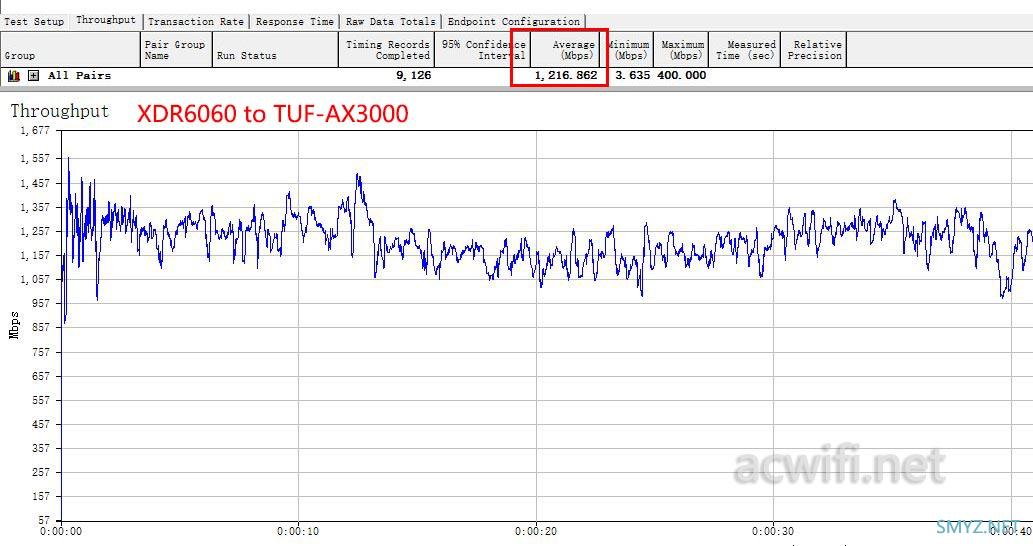
Task: Click the 1,216.862 average value
Action: pyautogui.click(x=566, y=75)
